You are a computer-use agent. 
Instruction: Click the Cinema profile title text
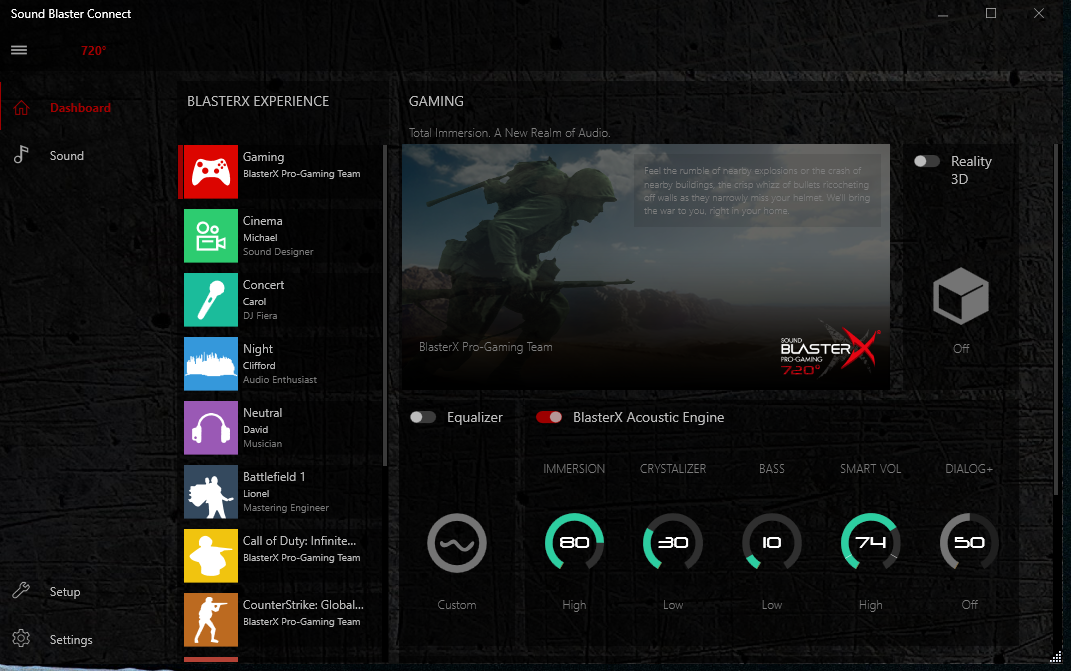coord(263,221)
